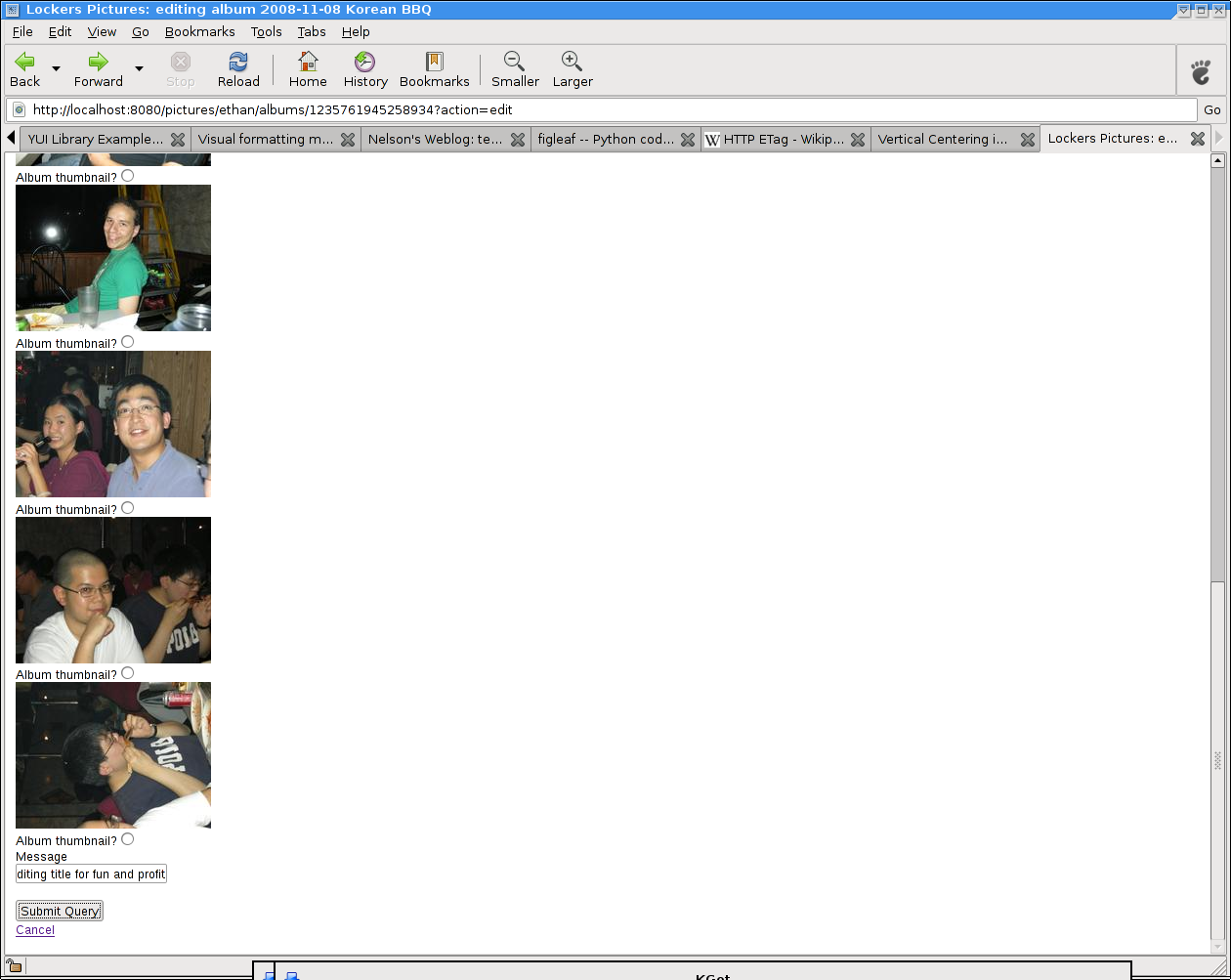This screenshot has height=980, width=1231.
Task: Close the Visual formatting model tab
Action: click(x=348, y=140)
